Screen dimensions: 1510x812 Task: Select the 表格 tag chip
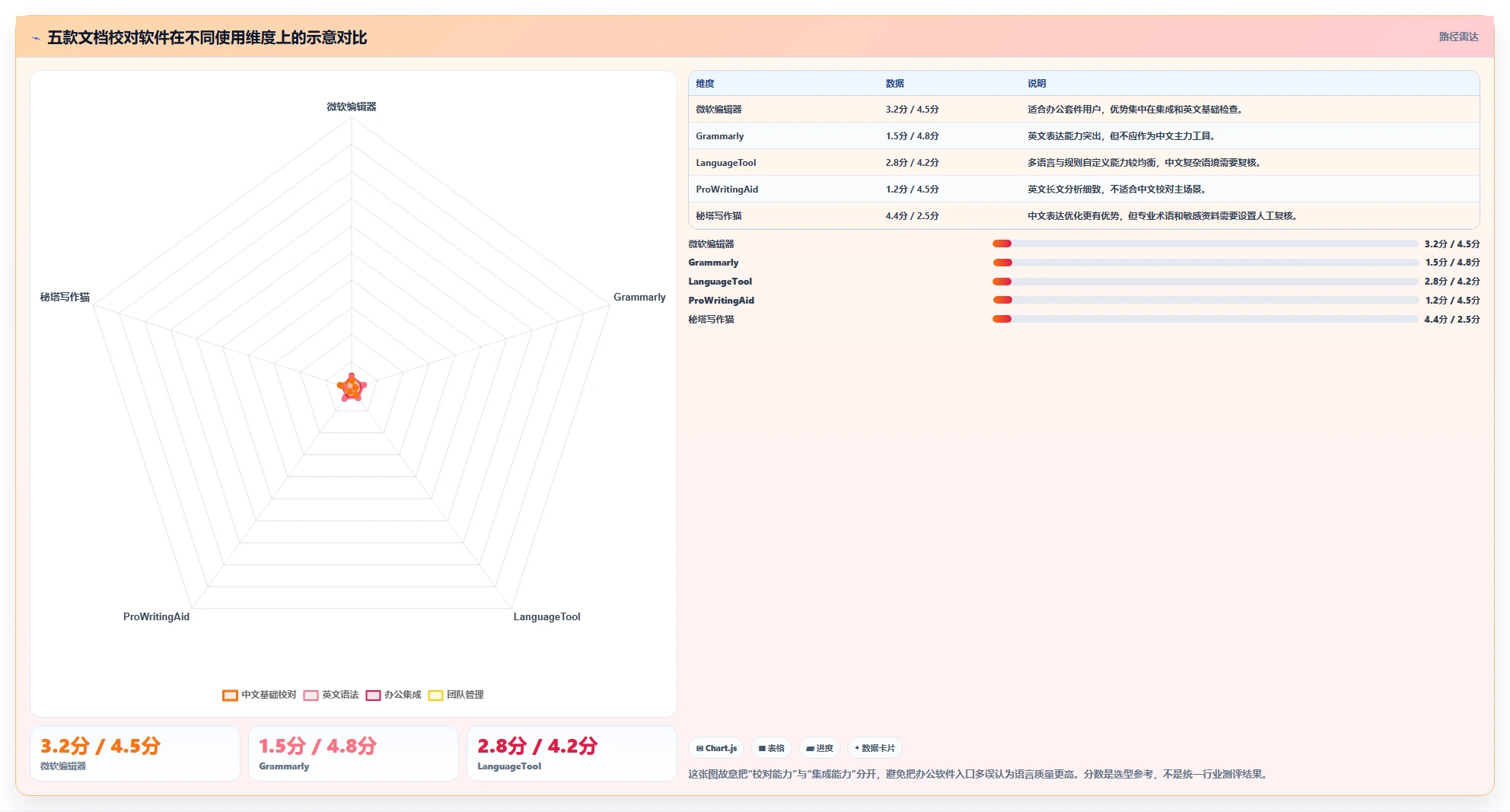click(772, 748)
